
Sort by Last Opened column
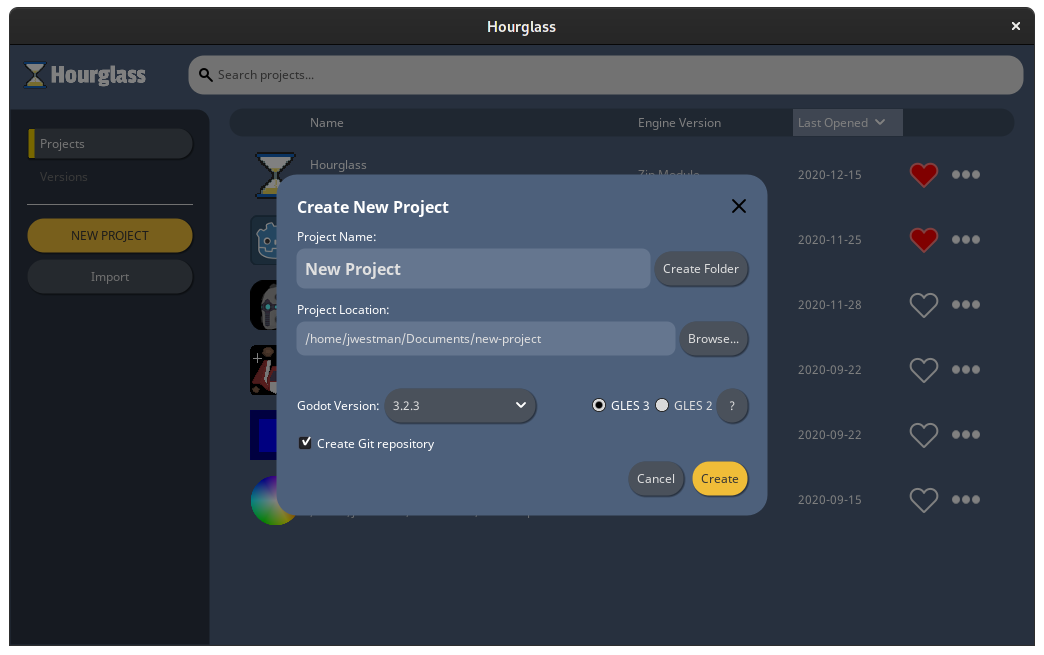tap(847, 122)
